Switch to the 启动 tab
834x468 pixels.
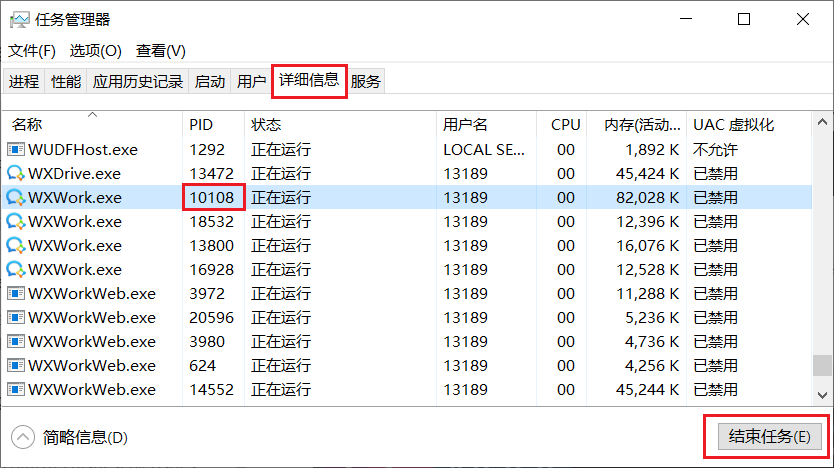click(x=210, y=81)
